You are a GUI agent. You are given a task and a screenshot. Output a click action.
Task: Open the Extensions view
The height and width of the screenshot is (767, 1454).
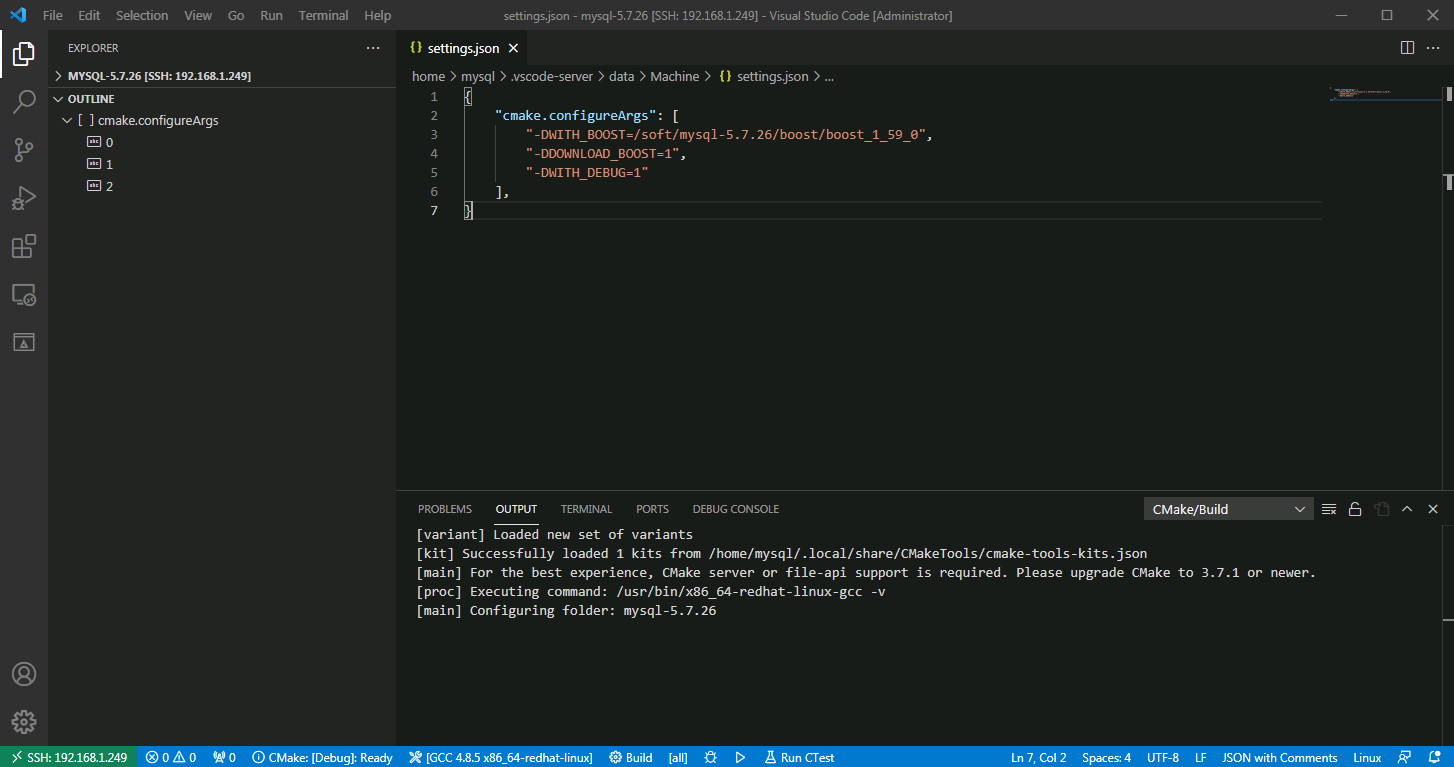pyautogui.click(x=24, y=246)
